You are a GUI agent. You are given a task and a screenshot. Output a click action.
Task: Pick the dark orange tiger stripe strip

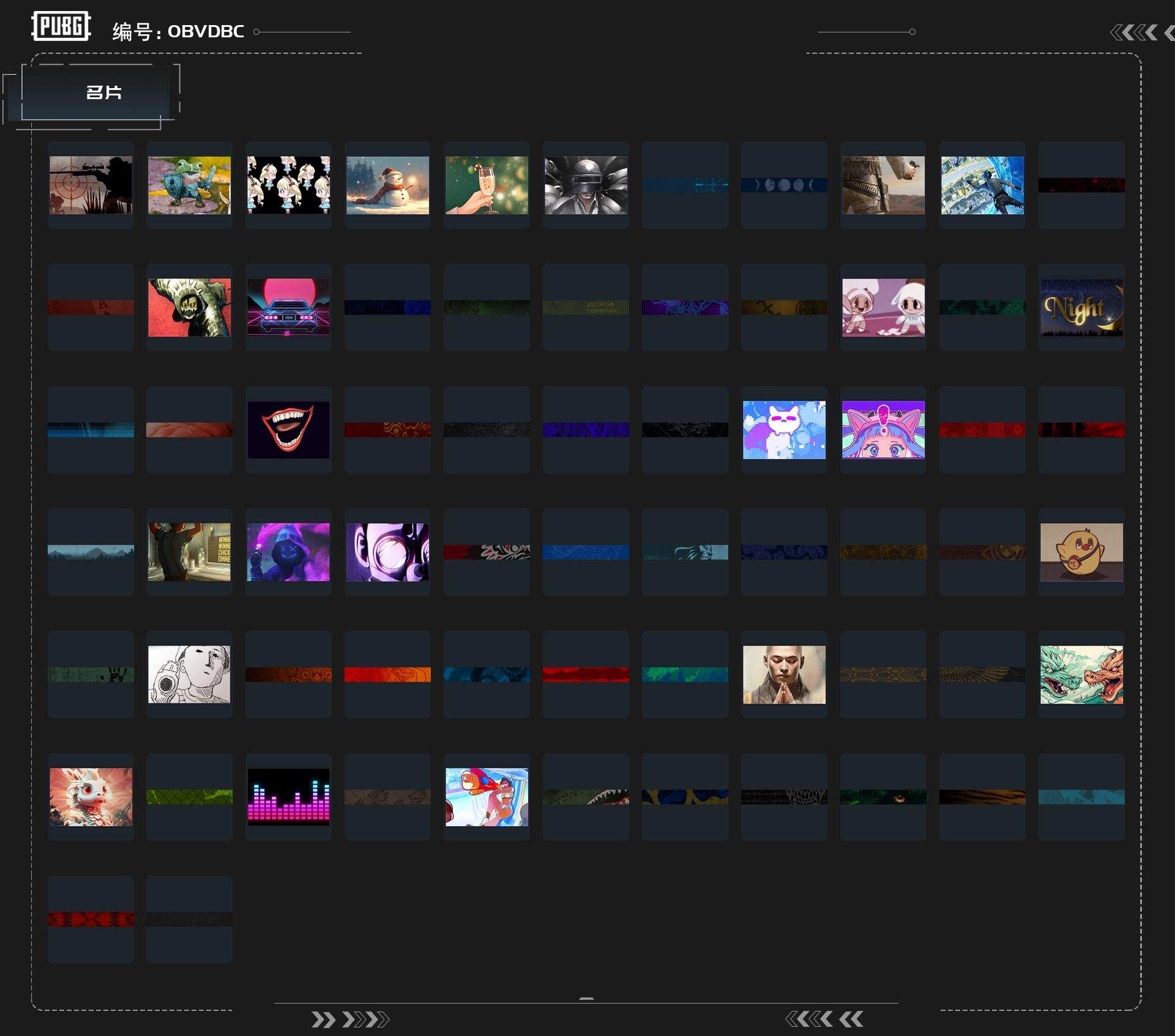pos(982,797)
